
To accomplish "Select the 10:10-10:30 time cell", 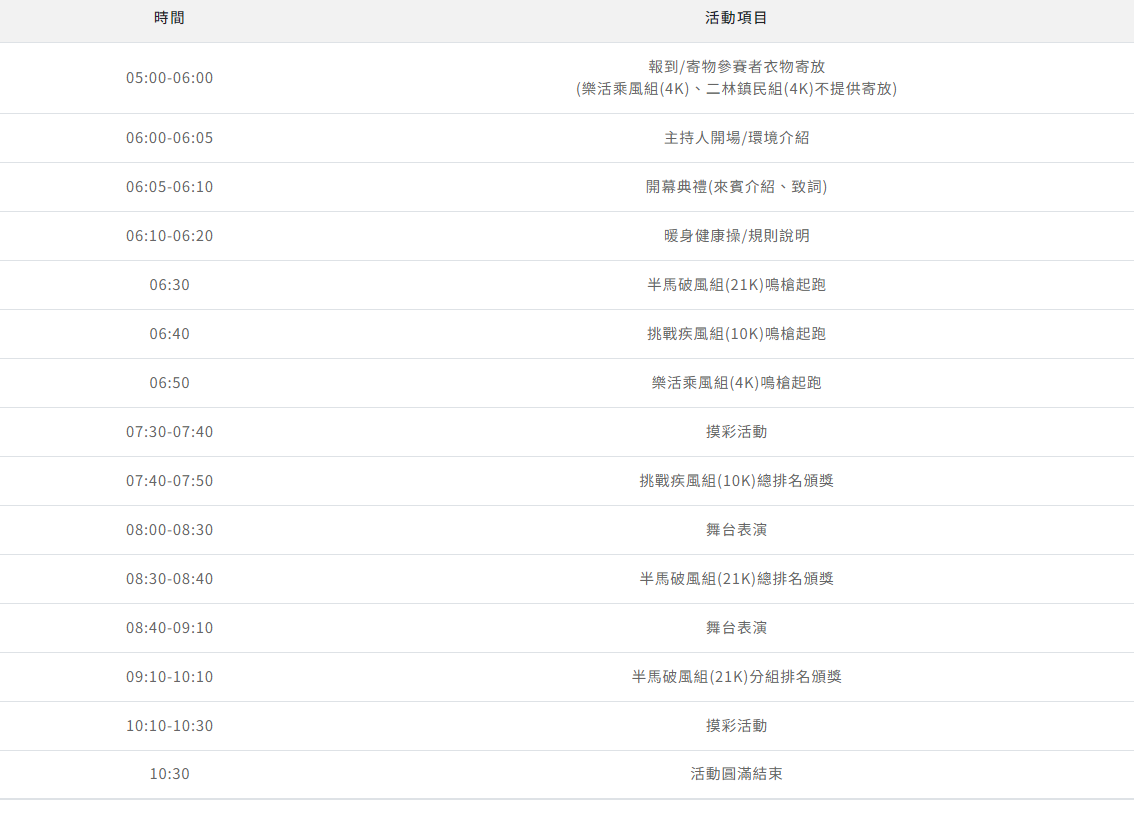I will [x=169, y=726].
